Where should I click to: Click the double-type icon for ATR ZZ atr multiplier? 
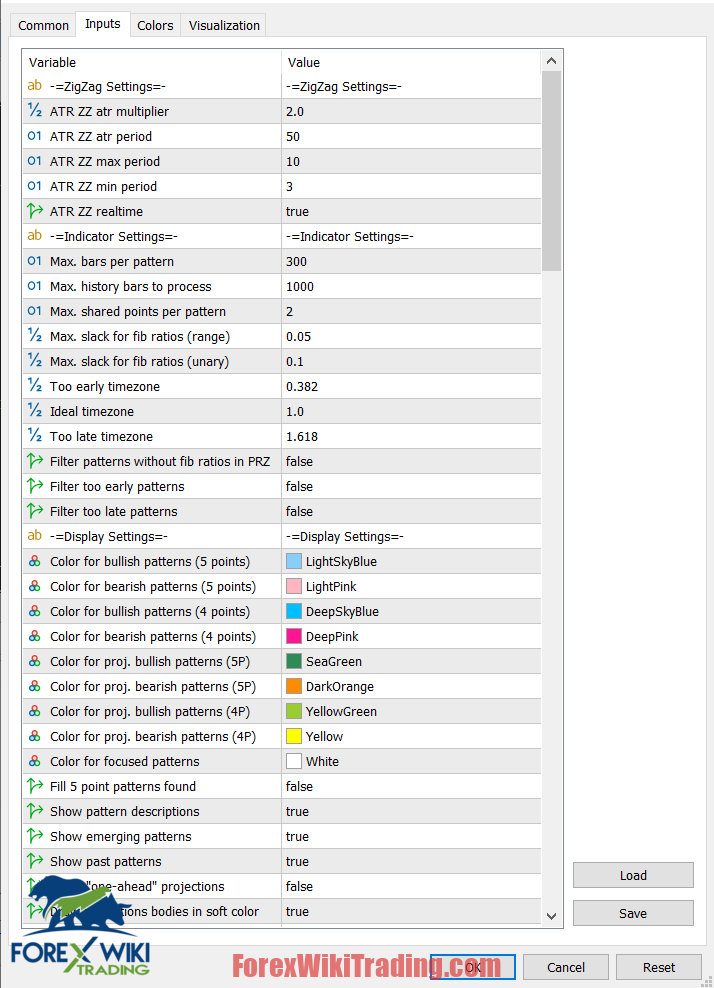pos(35,110)
